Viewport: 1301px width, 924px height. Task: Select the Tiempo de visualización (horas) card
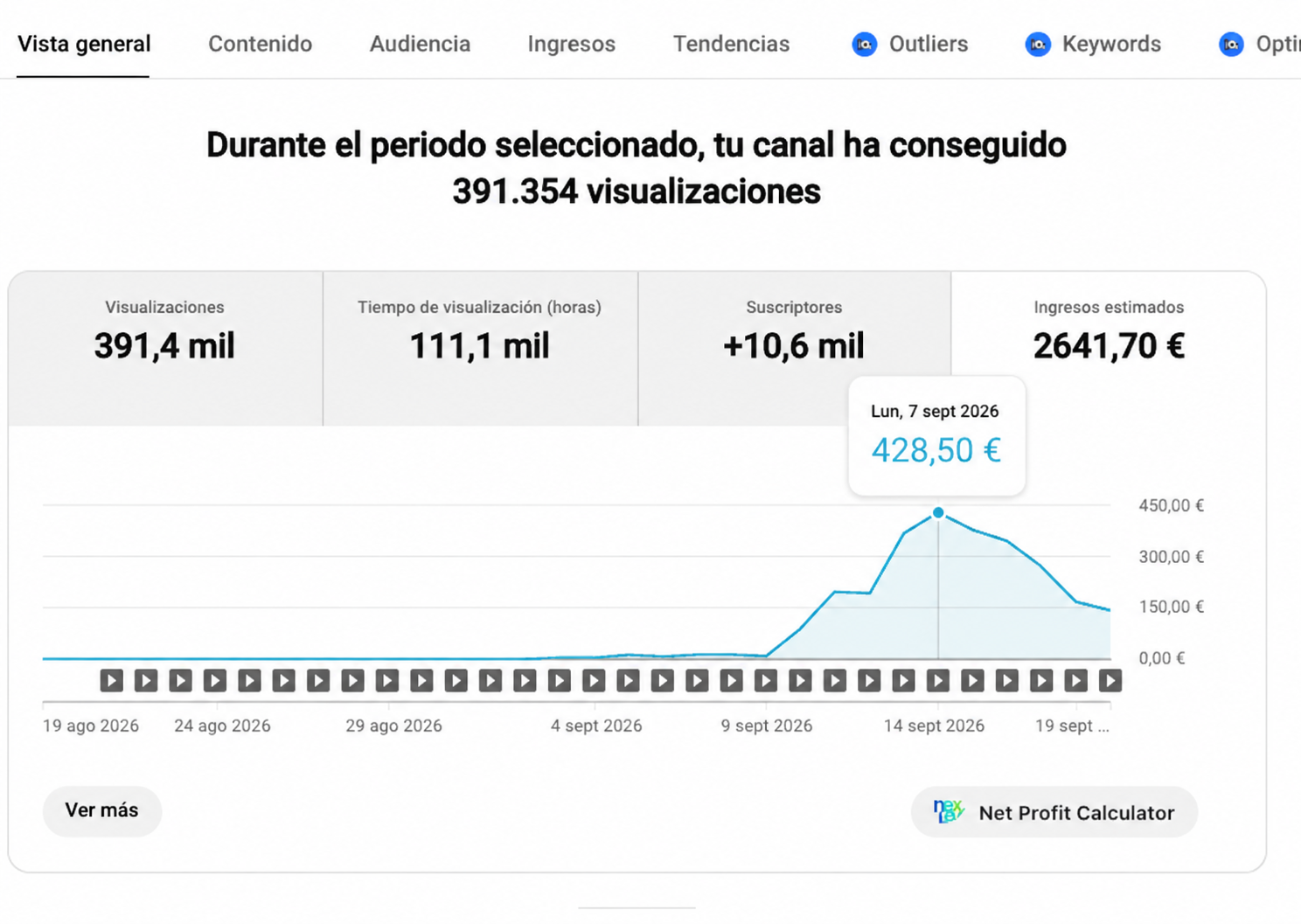(x=480, y=349)
